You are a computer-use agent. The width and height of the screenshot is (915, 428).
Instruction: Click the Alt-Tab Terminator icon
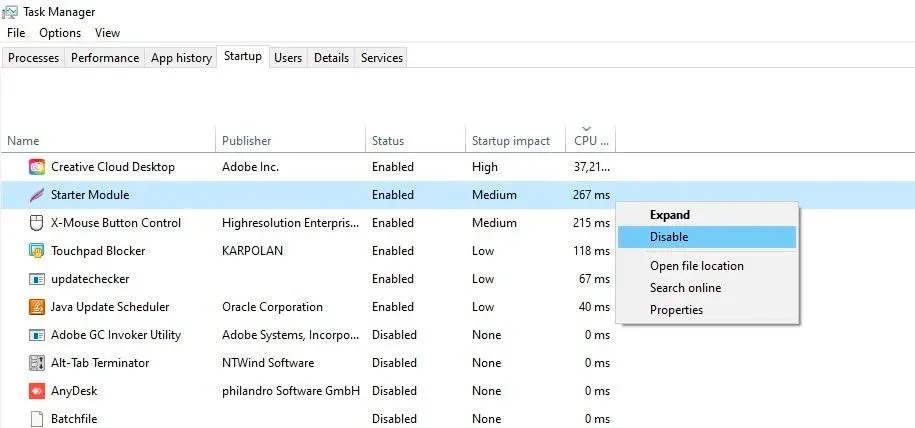click(37, 363)
